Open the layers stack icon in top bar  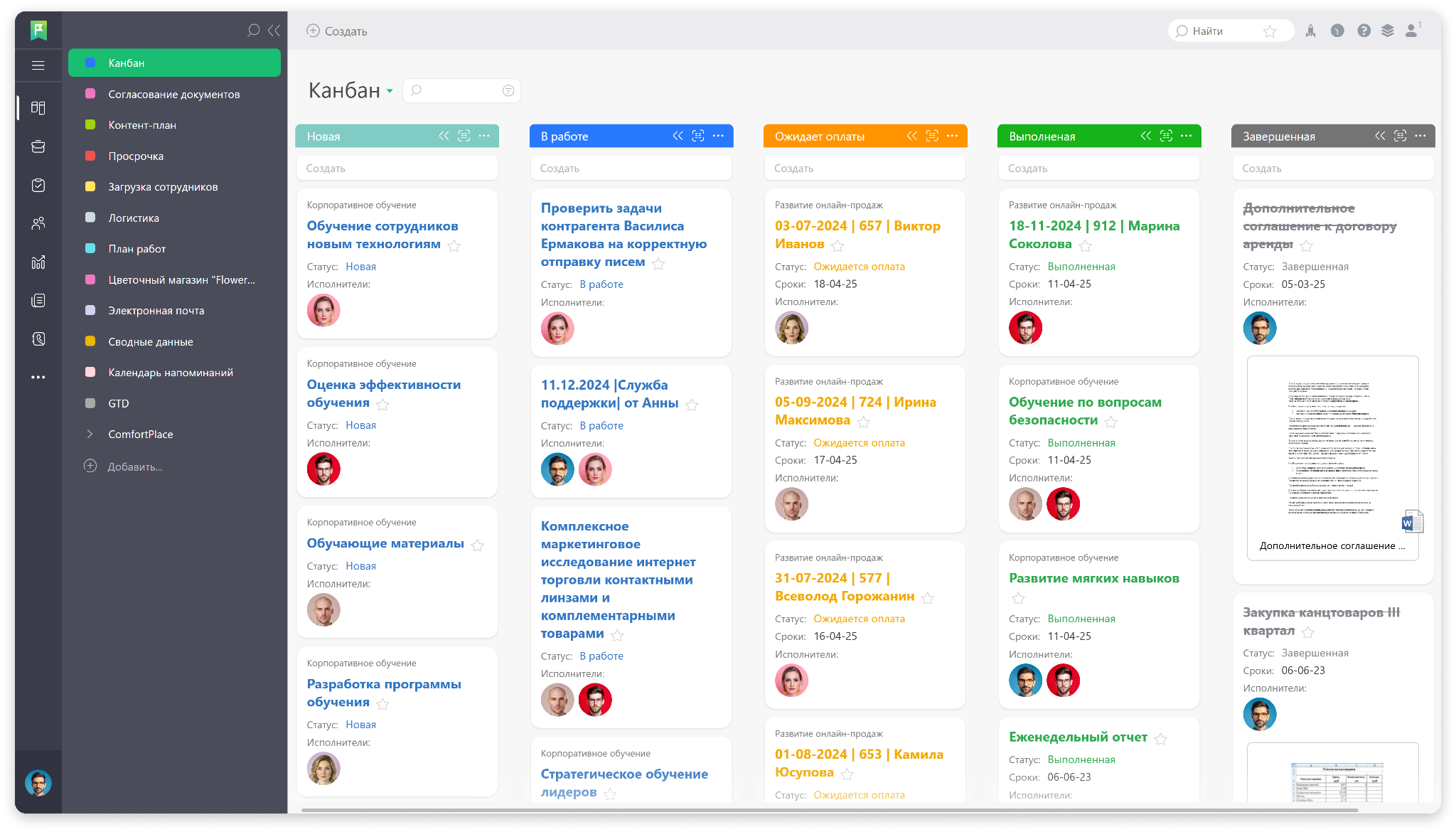[x=1387, y=31]
